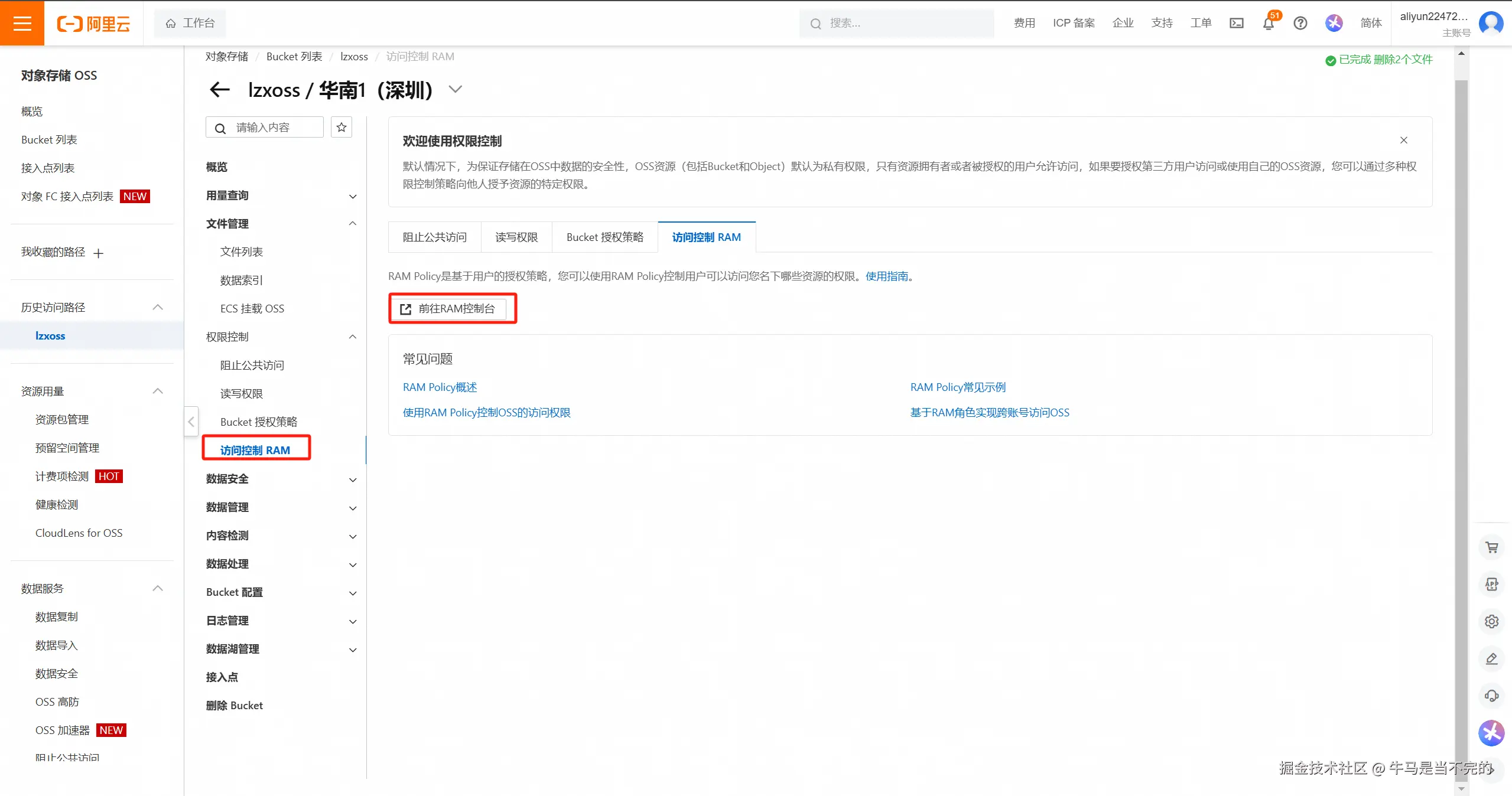This screenshot has width=1512, height=796.
Task: Open the user account avatar
Action: tap(1491, 23)
